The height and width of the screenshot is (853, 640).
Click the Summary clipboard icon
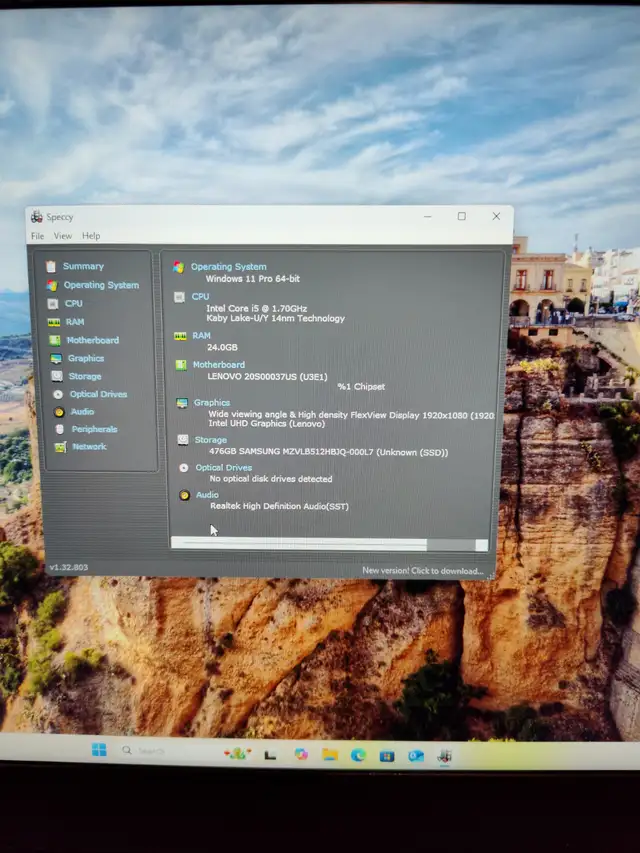click(x=51, y=266)
